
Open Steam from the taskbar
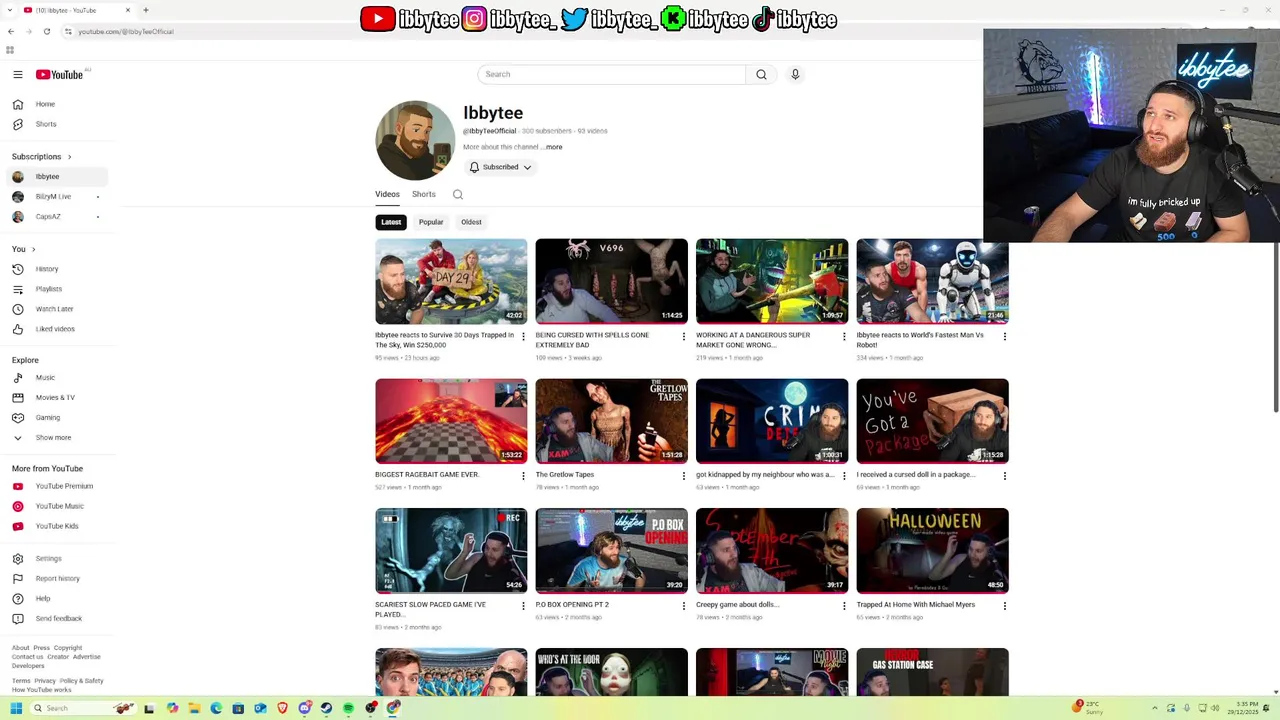point(326,708)
